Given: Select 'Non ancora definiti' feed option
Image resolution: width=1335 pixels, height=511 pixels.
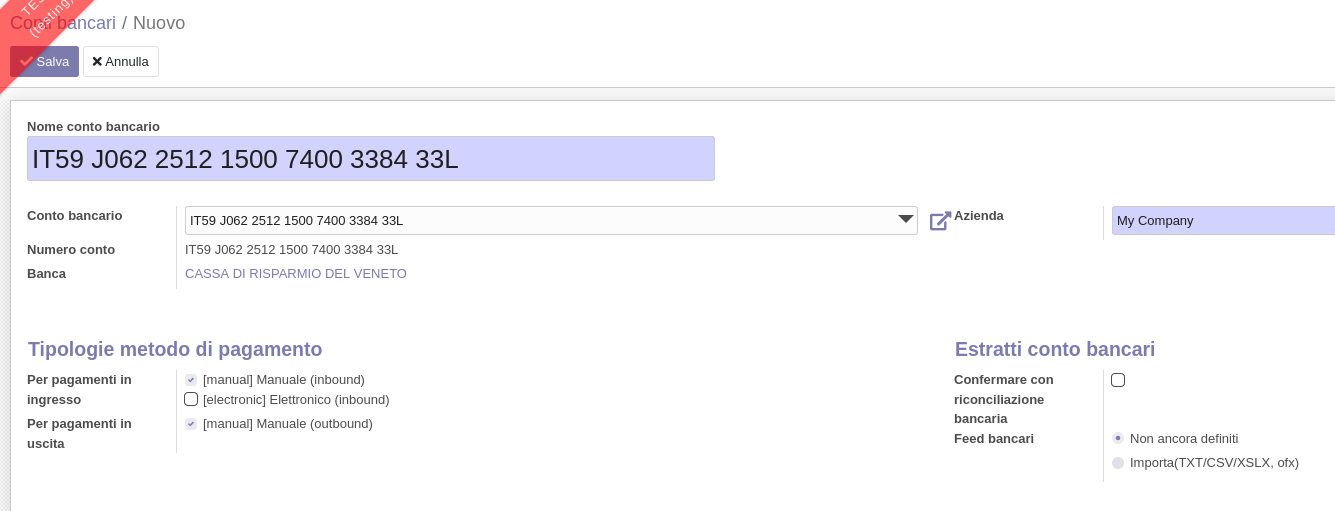Looking at the screenshot, I should click(1118, 438).
